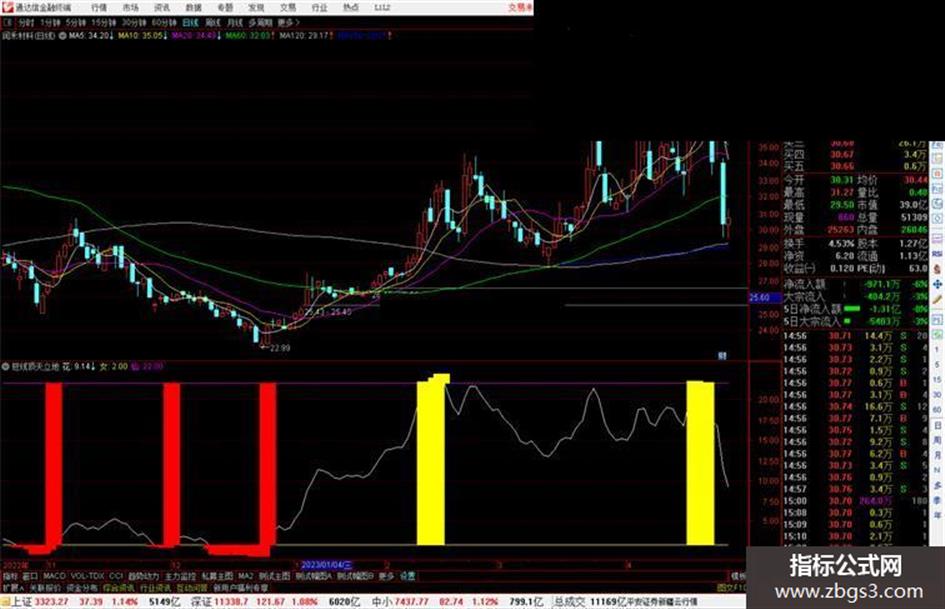Open the 市场 menu

[131, 8]
